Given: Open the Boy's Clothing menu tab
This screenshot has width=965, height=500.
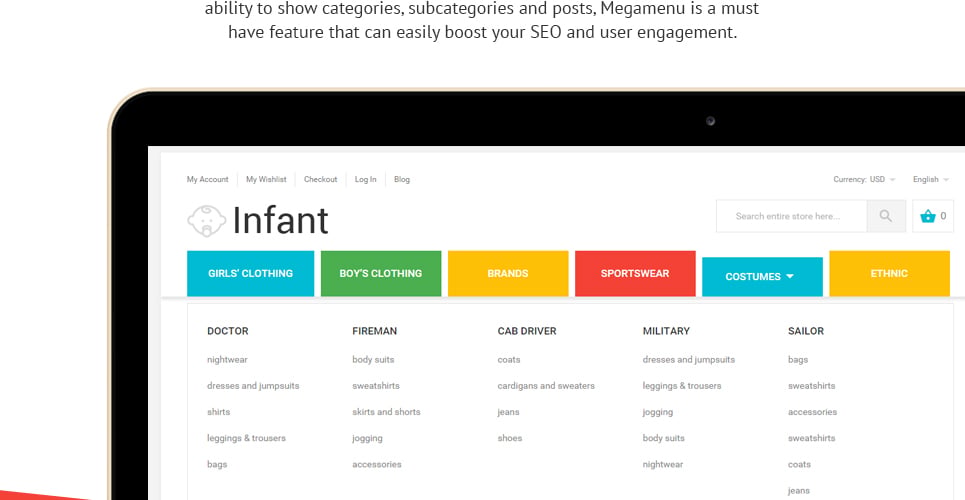Looking at the screenshot, I should tap(381, 273).
